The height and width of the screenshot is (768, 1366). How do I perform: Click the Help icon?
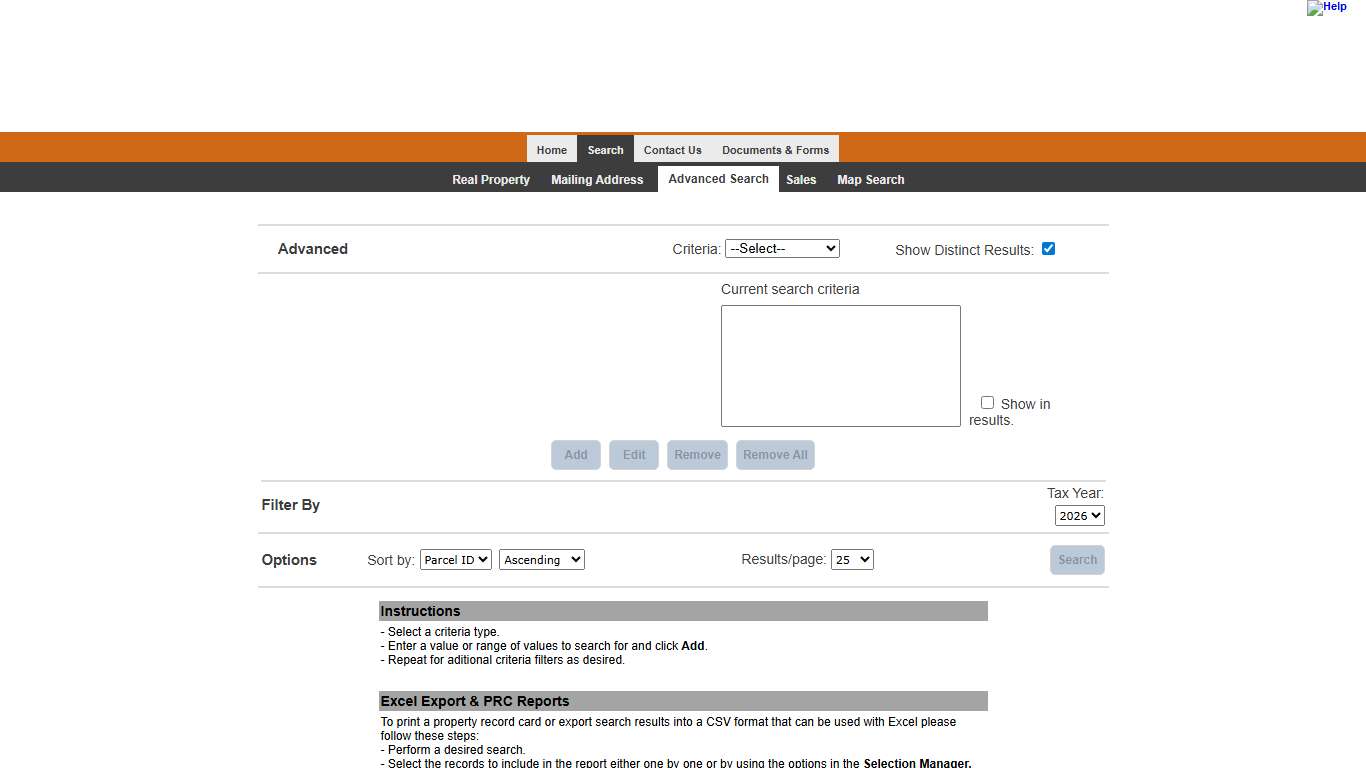1327,8
